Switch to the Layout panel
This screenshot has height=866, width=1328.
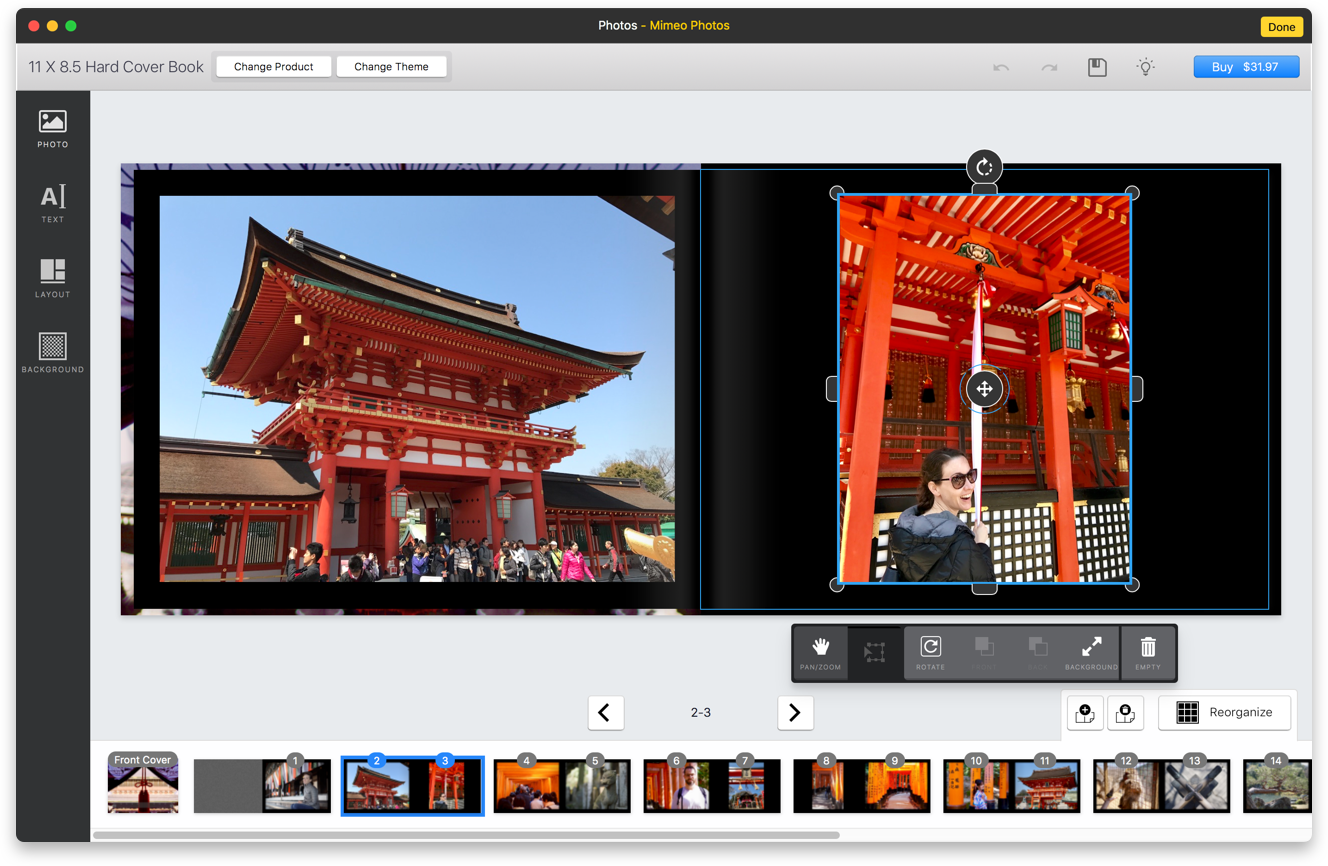point(52,278)
